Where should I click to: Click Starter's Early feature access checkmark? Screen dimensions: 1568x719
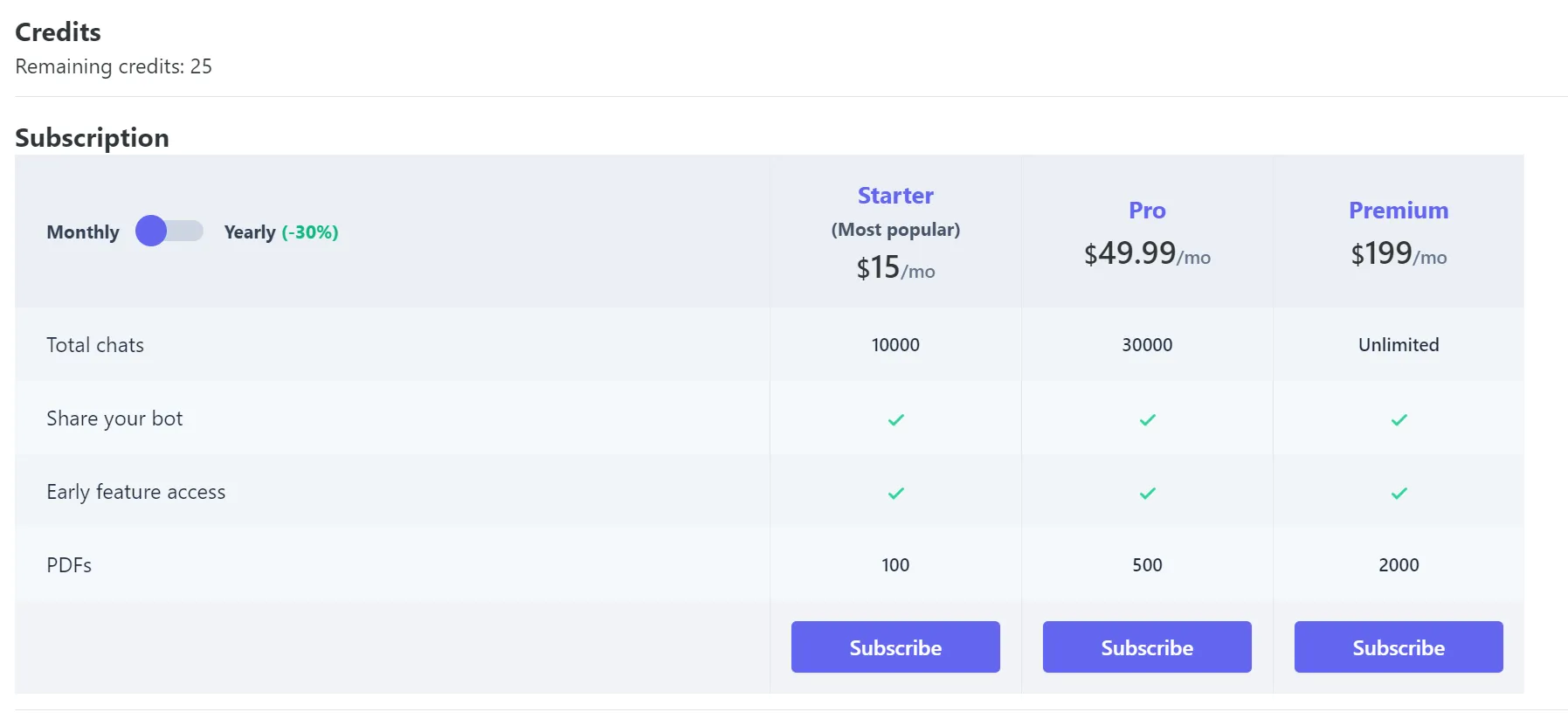coord(895,494)
